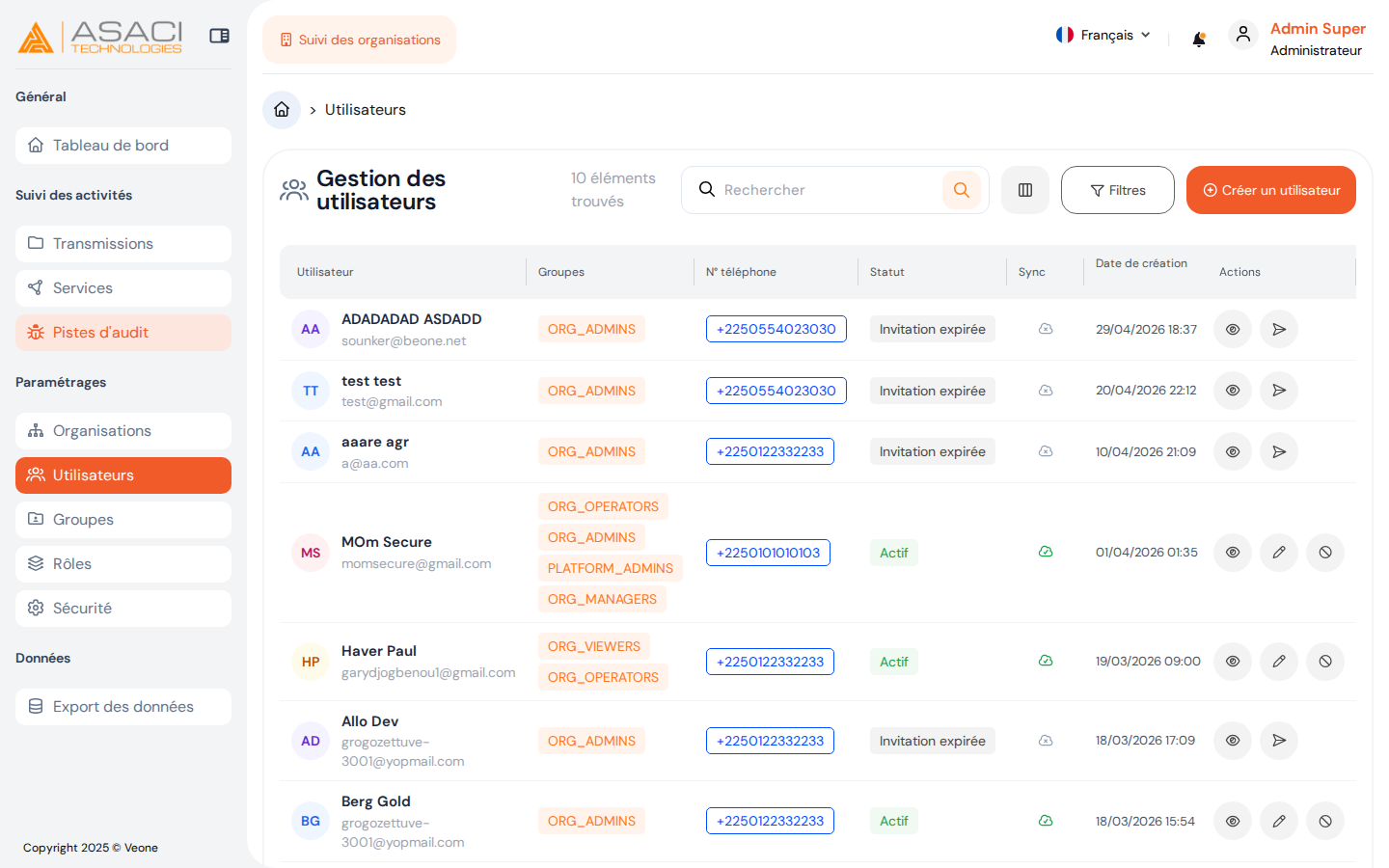This screenshot has height=868, width=1389.
Task: Click Admin Super profile name
Action: click(1318, 29)
